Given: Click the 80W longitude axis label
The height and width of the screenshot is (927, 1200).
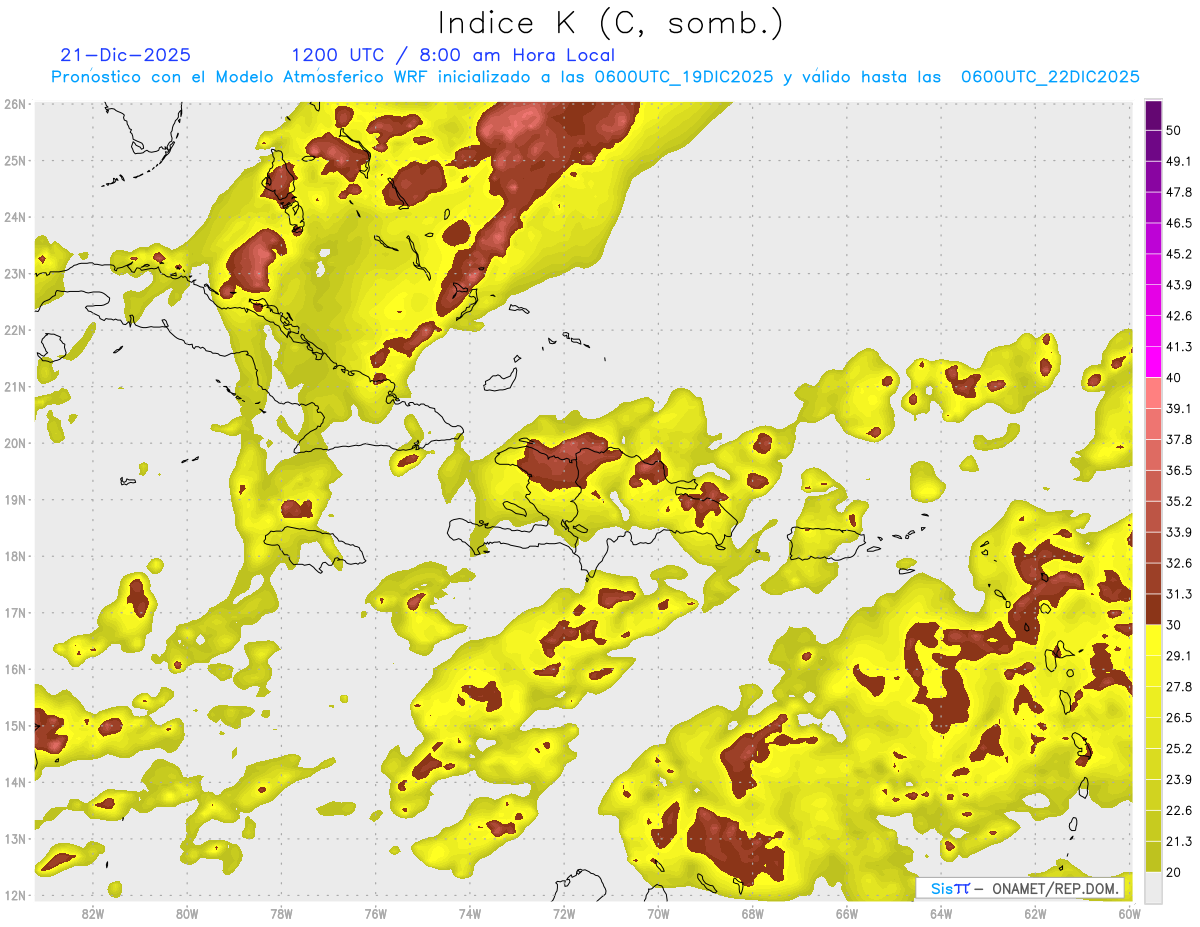Looking at the screenshot, I should (187, 913).
